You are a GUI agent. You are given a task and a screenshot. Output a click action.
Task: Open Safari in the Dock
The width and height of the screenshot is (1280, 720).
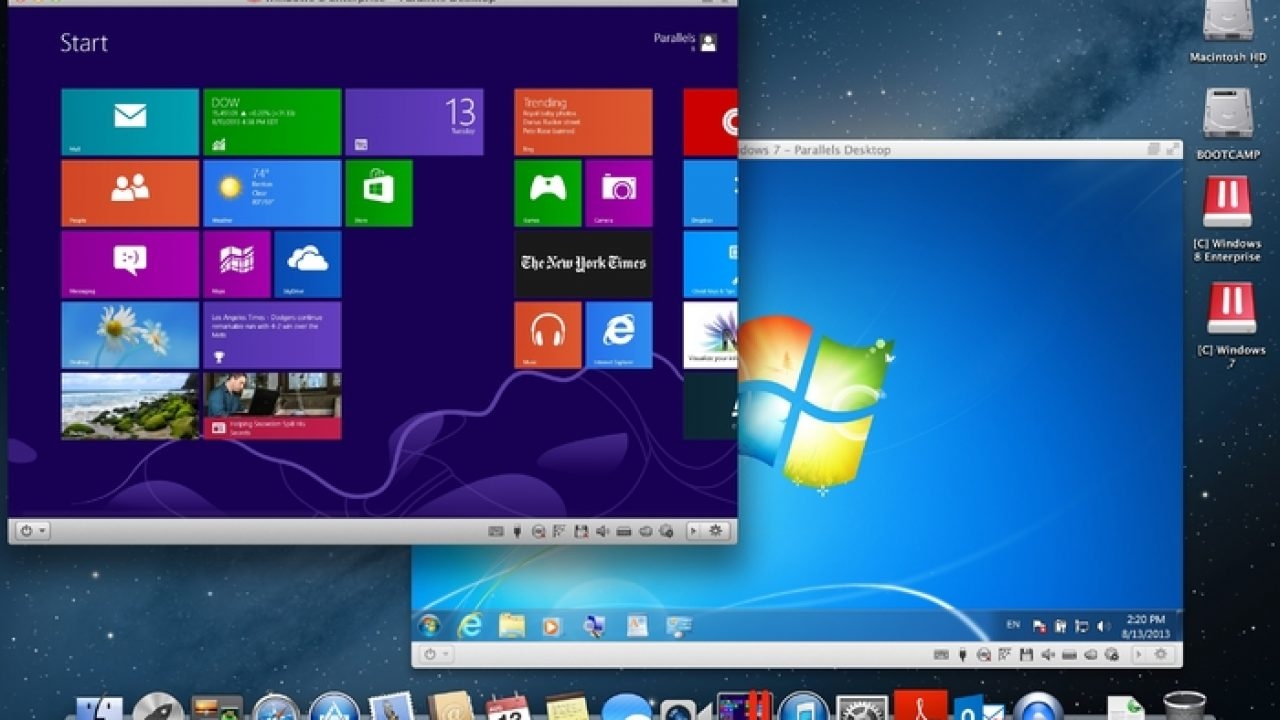[275, 708]
